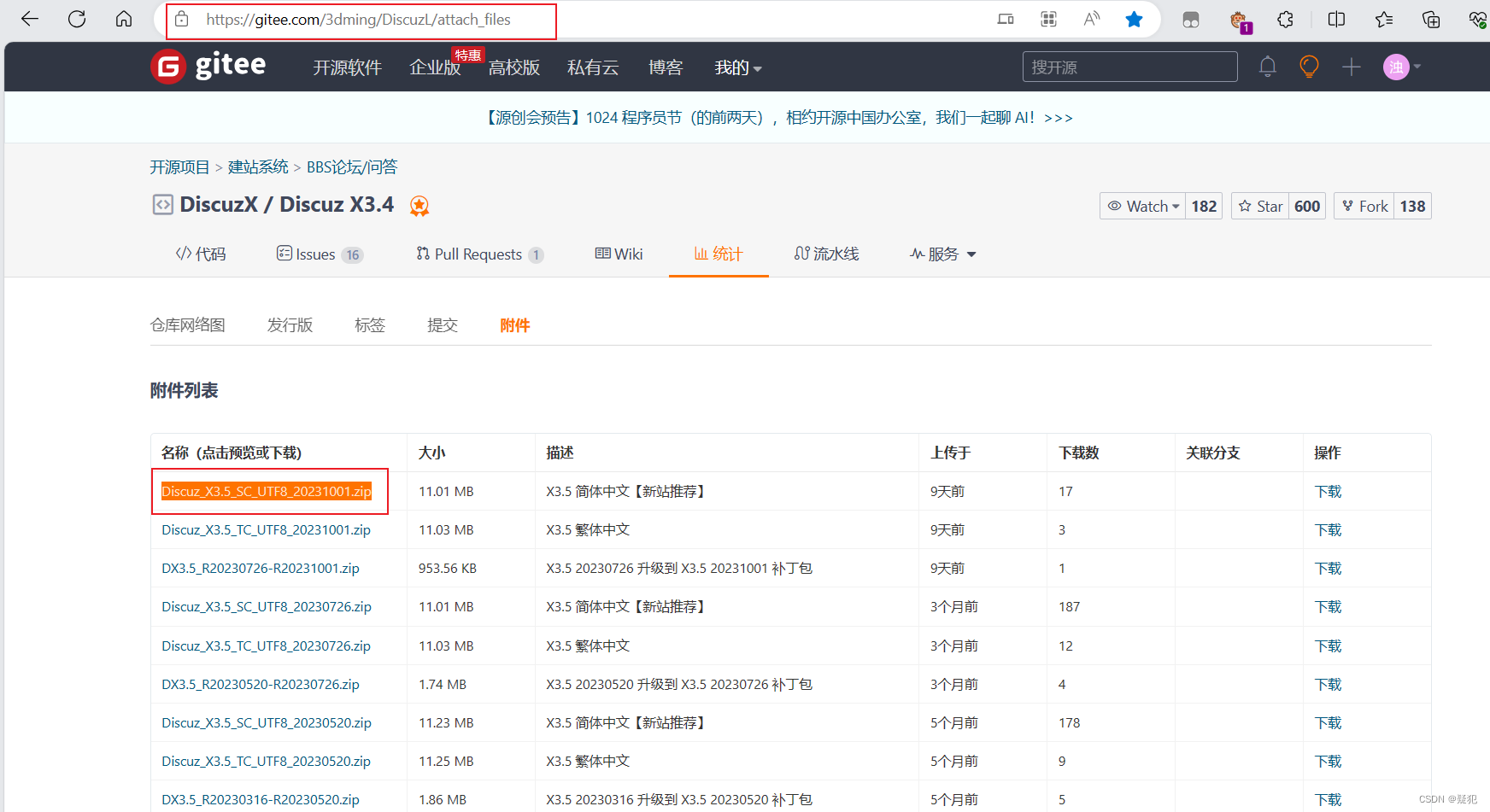Toggle the bookmark star in the address bar
1490x812 pixels.
coord(1134,19)
